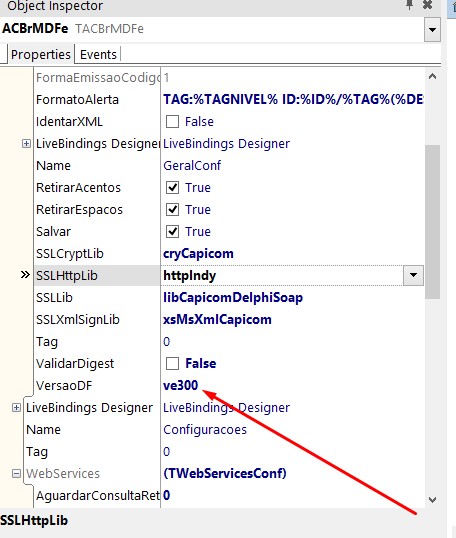This screenshot has width=456, height=538.
Task: Click the scroll down arrow
Action: coord(432,500)
